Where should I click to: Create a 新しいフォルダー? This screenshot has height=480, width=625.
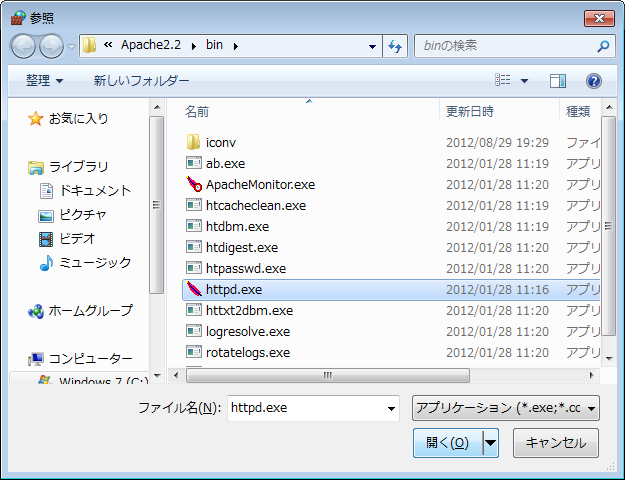(x=142, y=81)
